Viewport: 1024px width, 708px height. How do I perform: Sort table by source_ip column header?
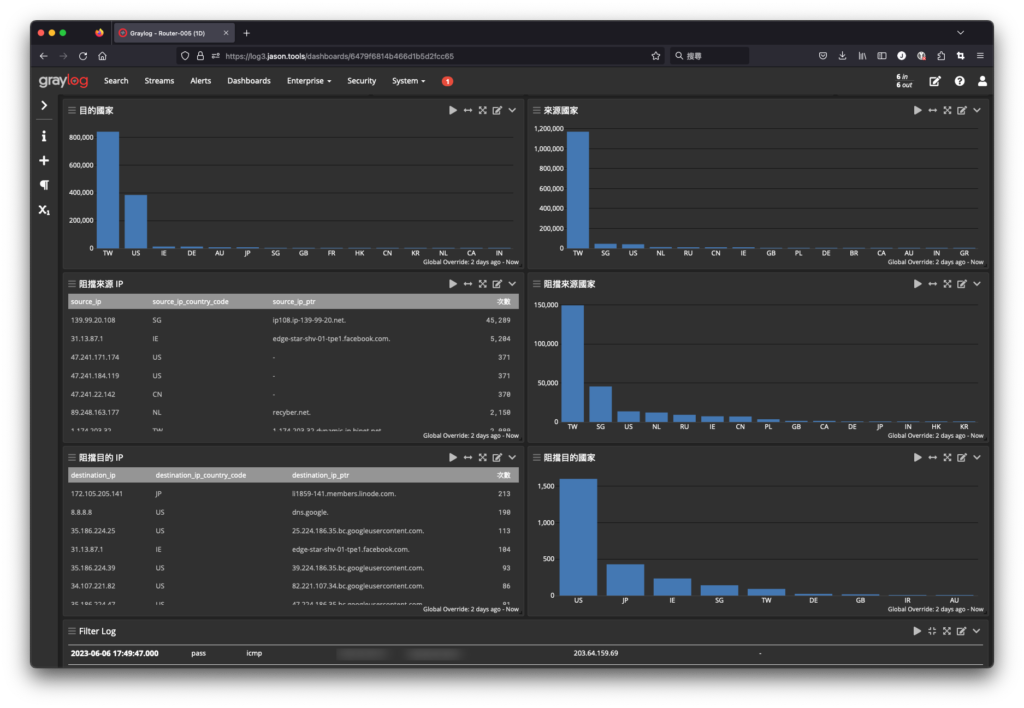click(86, 302)
